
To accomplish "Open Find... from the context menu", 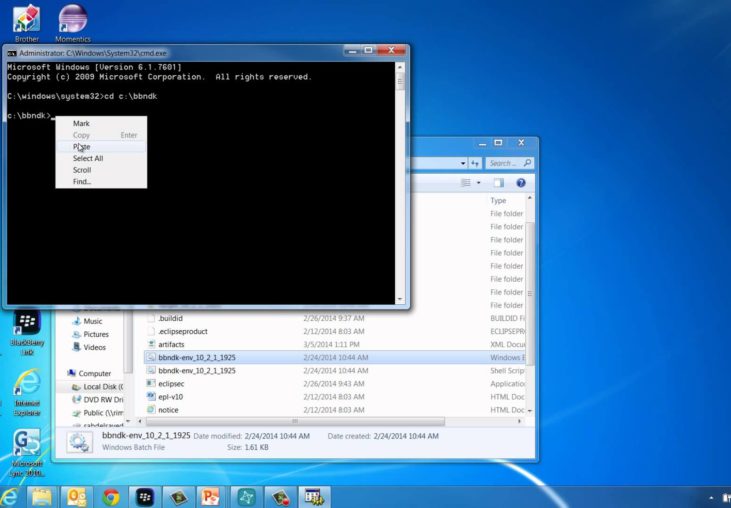I will [x=82, y=182].
